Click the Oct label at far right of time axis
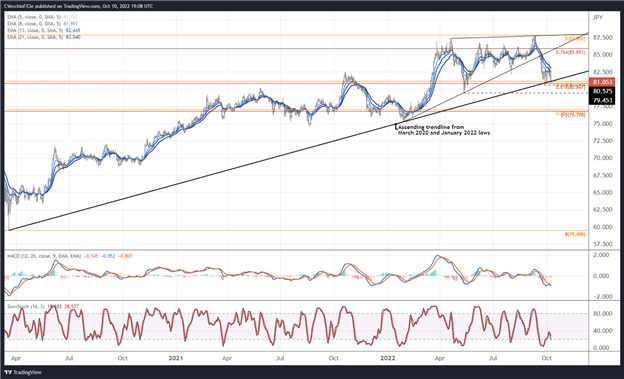624x379 pixels. 546,358
